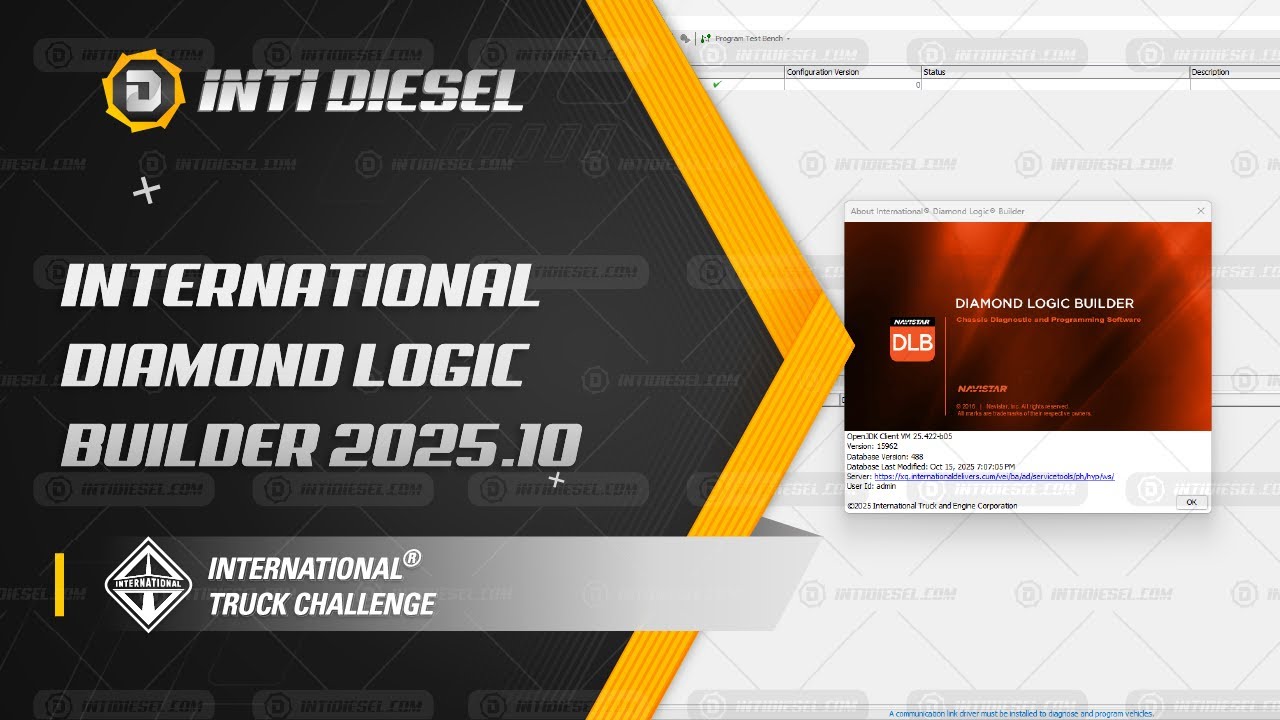Click the green checkmark in the table row
1280x720 pixels.
716,85
